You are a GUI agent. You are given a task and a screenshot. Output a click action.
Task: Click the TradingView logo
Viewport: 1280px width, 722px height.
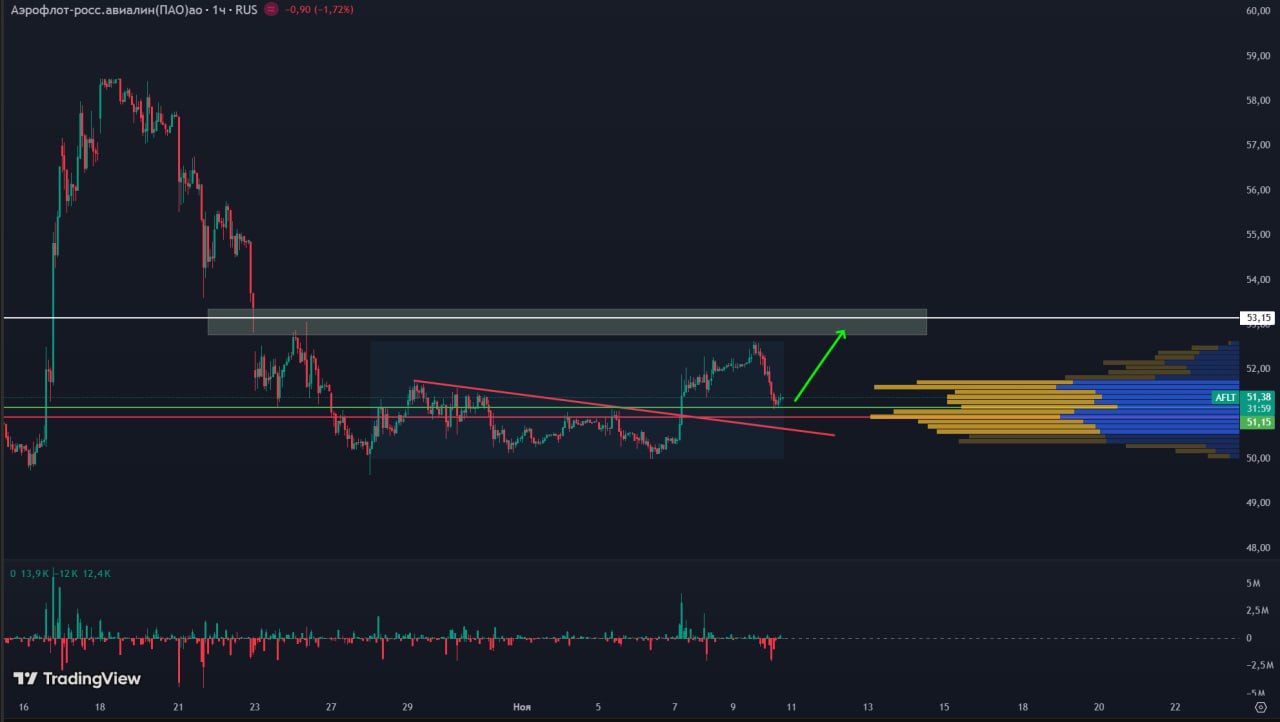click(77, 679)
